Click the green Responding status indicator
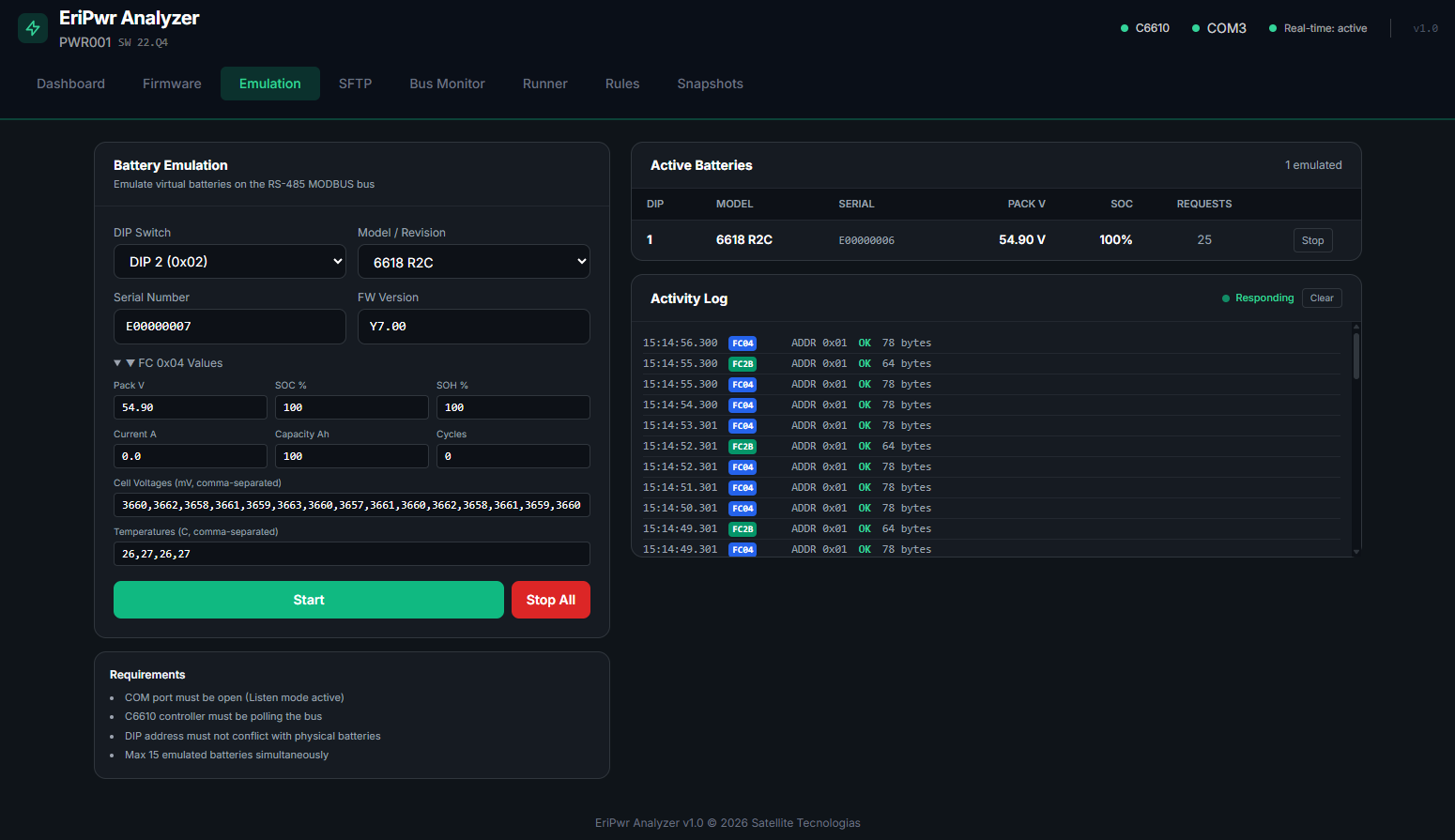This screenshot has height=840, width=1455. pos(1258,298)
